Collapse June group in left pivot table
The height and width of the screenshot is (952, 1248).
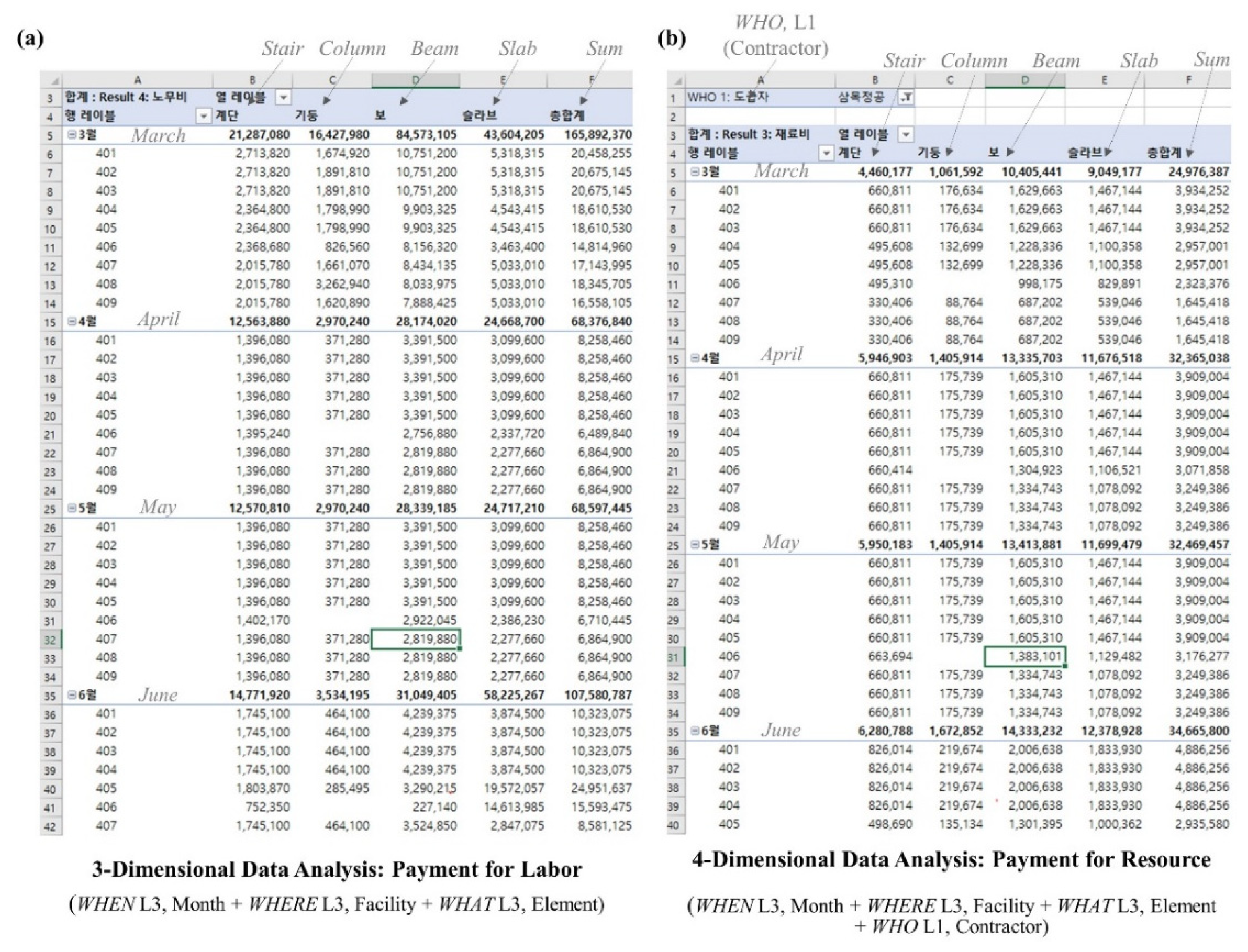click(x=73, y=695)
